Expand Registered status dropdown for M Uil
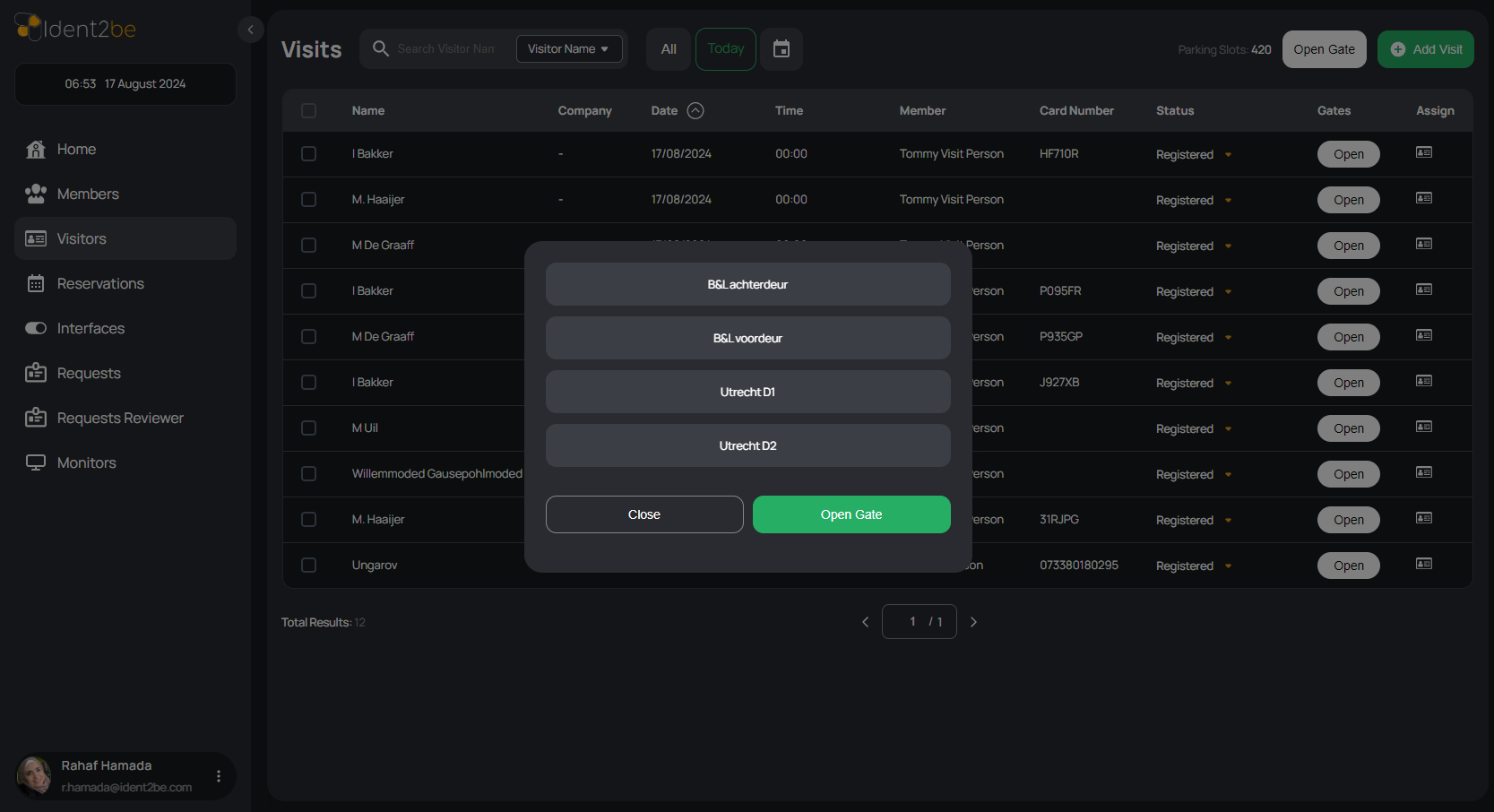1494x812 pixels. pos(1228,429)
